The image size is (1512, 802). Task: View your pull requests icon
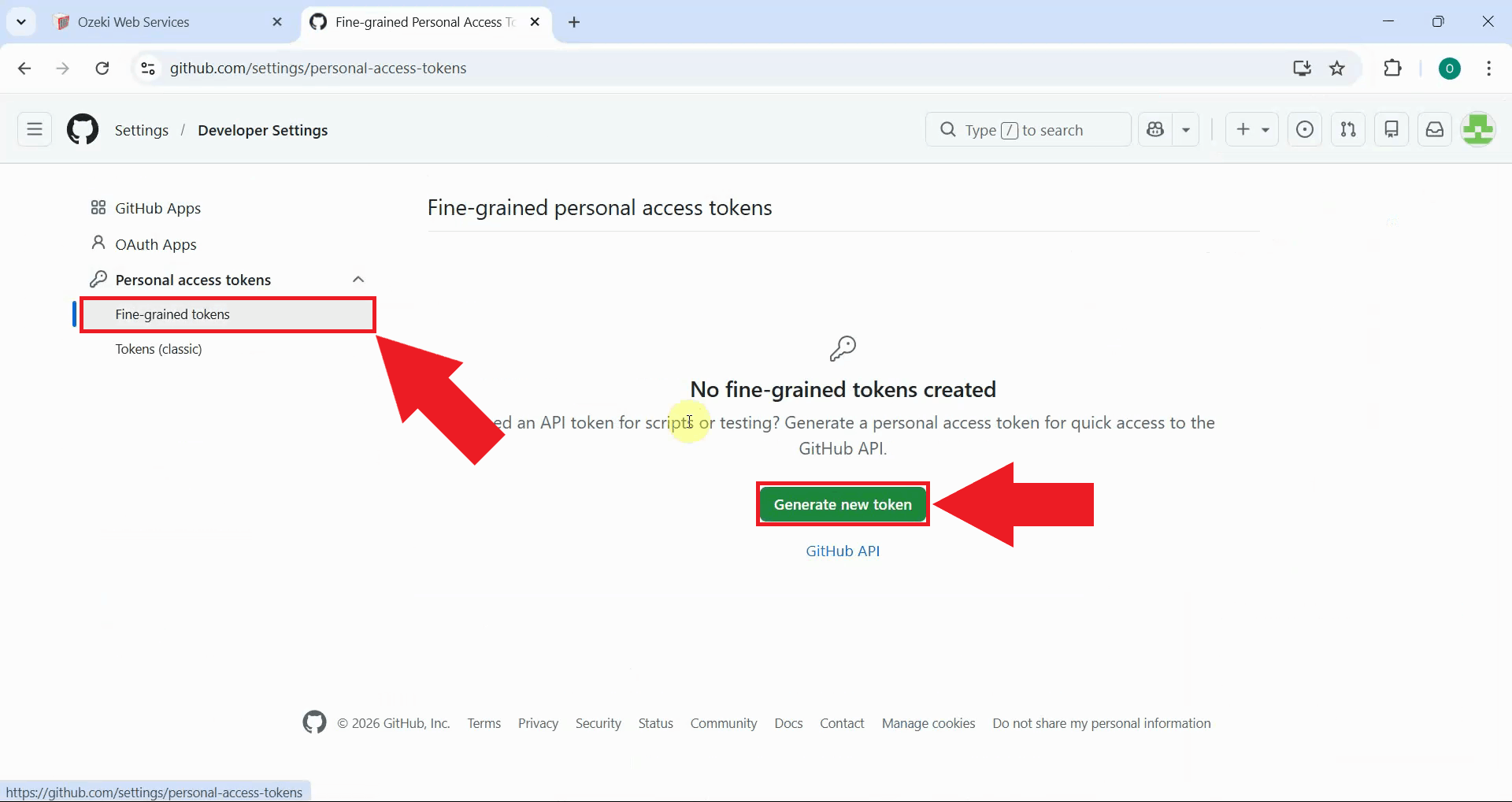point(1347,129)
